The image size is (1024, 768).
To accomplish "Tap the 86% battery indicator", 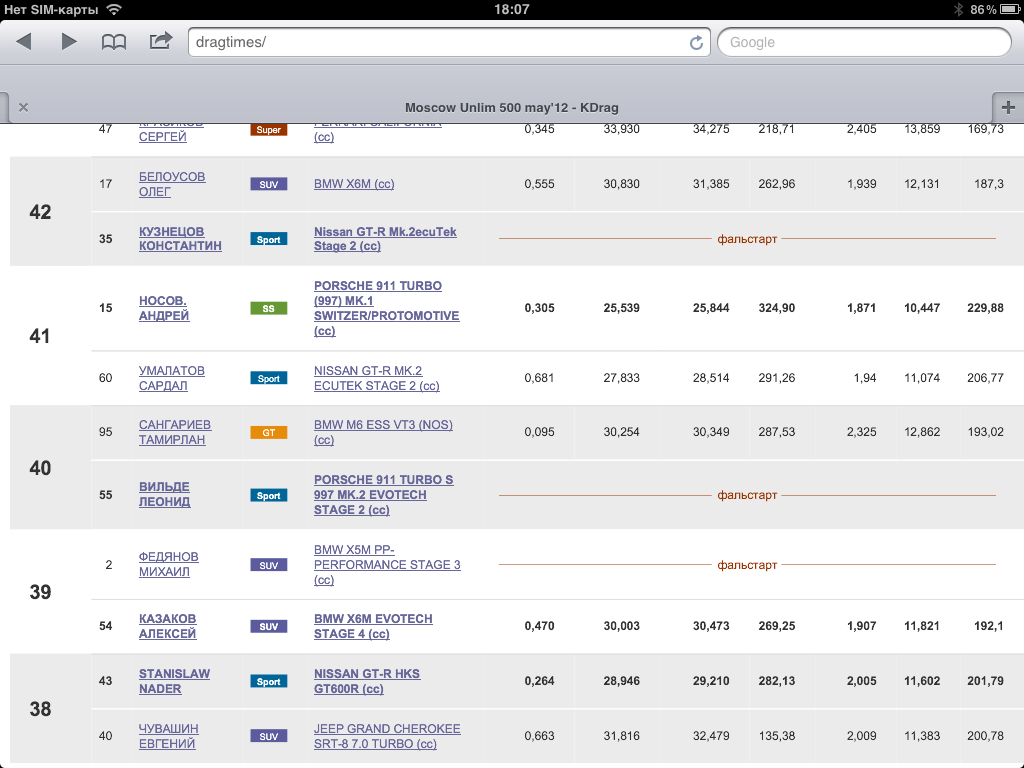I will (996, 9).
